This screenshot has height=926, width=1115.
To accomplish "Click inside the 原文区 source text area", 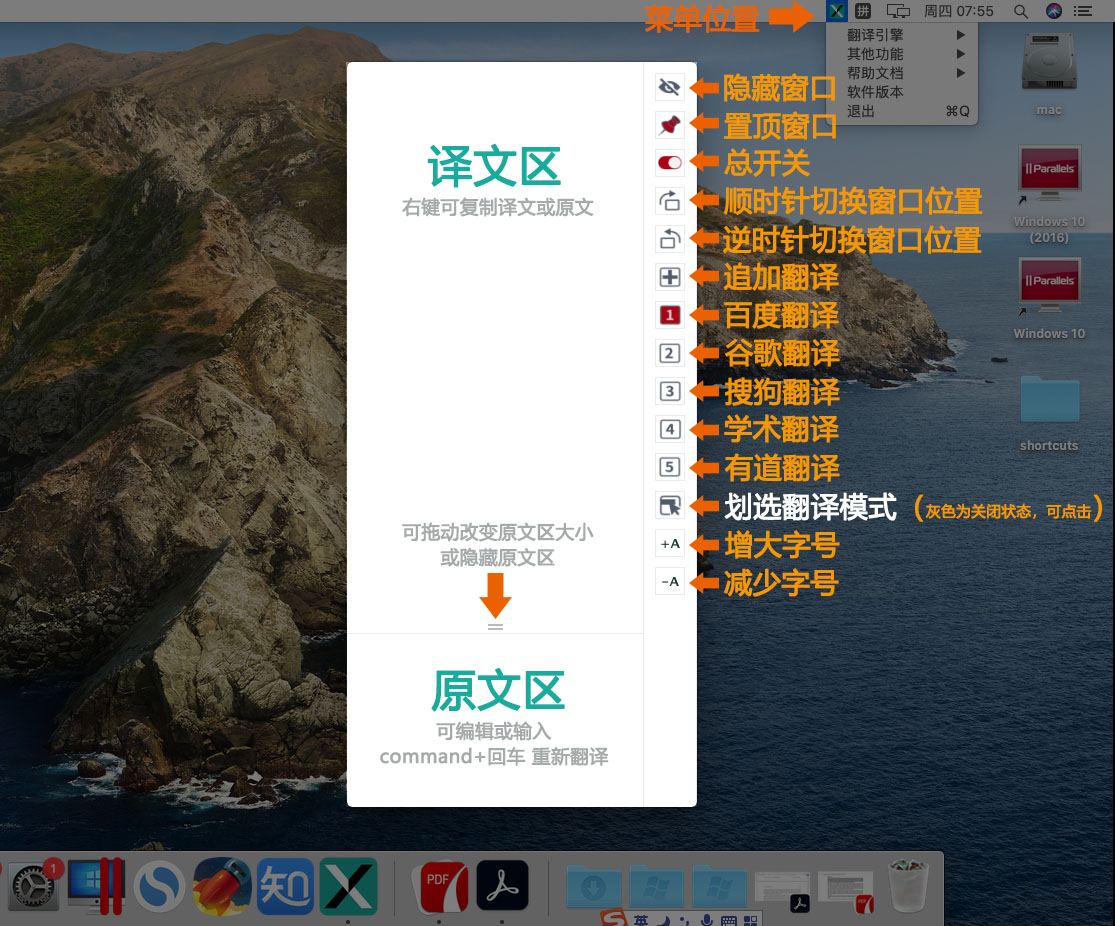I will coord(495,720).
